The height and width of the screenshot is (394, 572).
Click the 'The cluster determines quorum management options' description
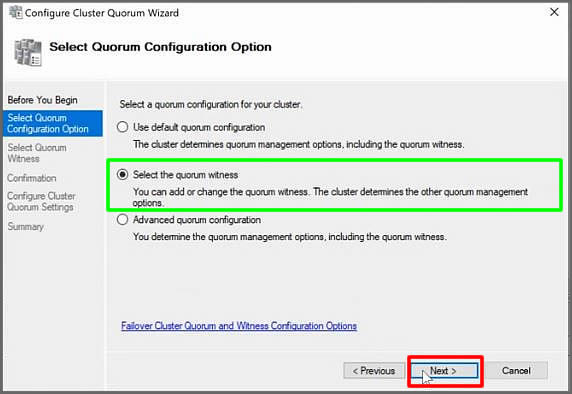click(x=298, y=144)
